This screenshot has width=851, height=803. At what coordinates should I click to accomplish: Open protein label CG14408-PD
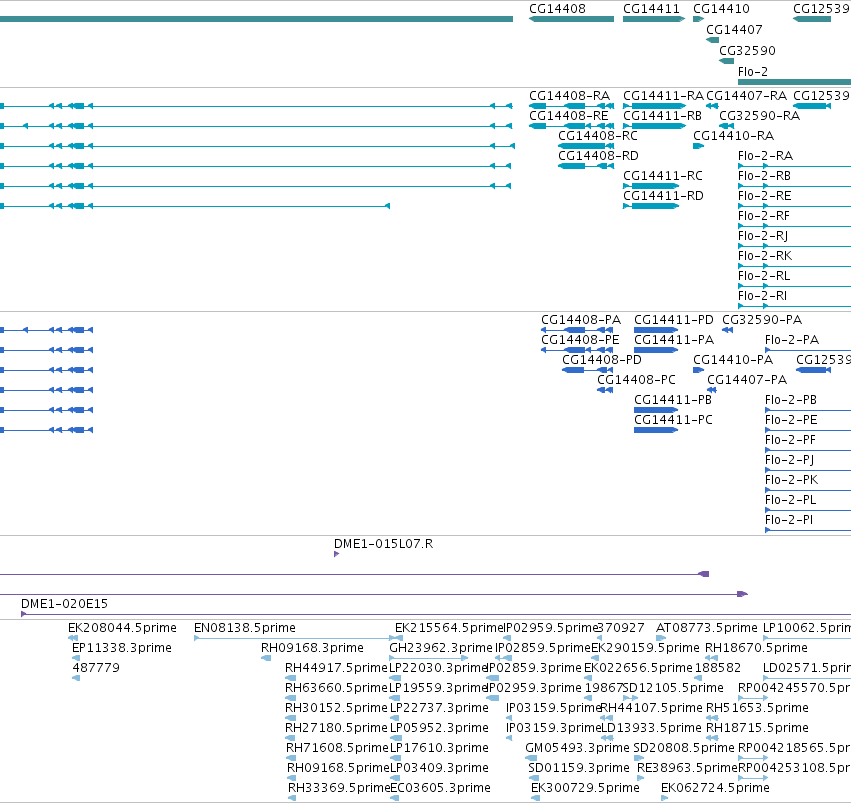coord(602,360)
